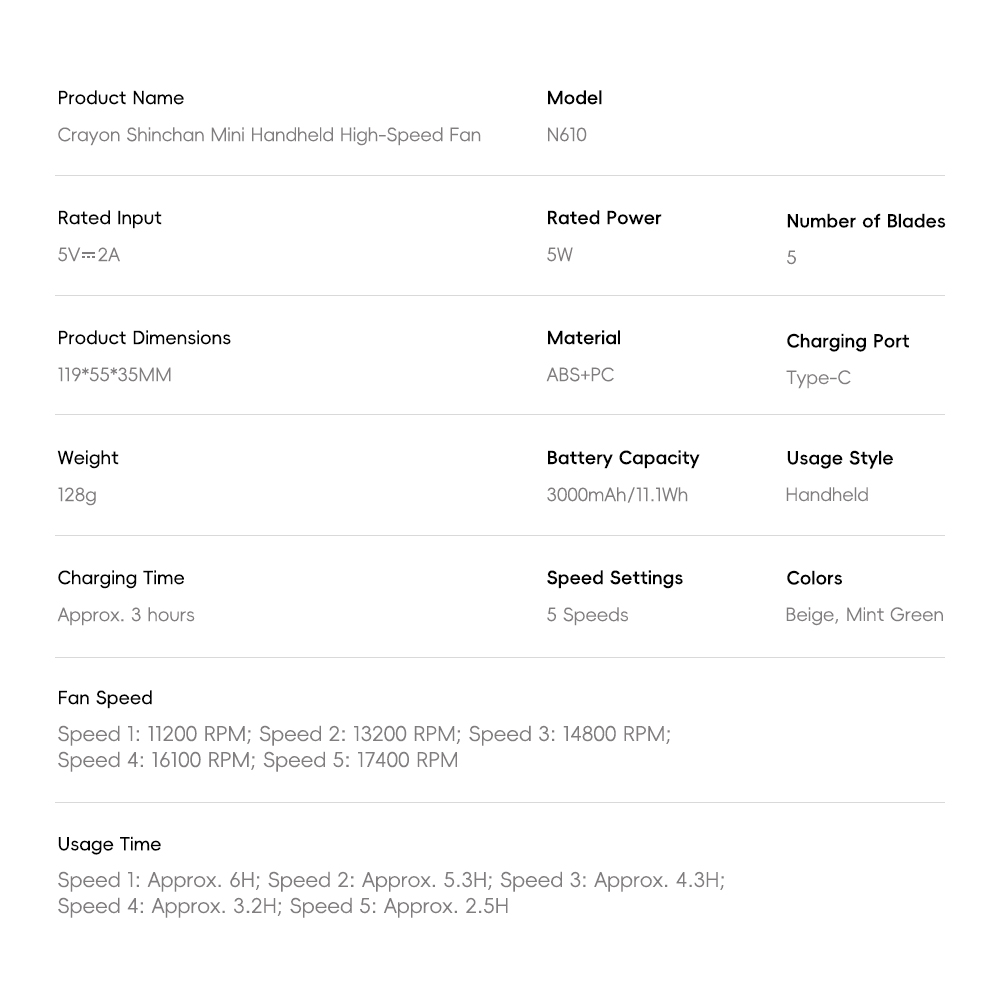This screenshot has height=1000, width=1000.
Task: Click the Rated Input label
Action: (x=109, y=218)
